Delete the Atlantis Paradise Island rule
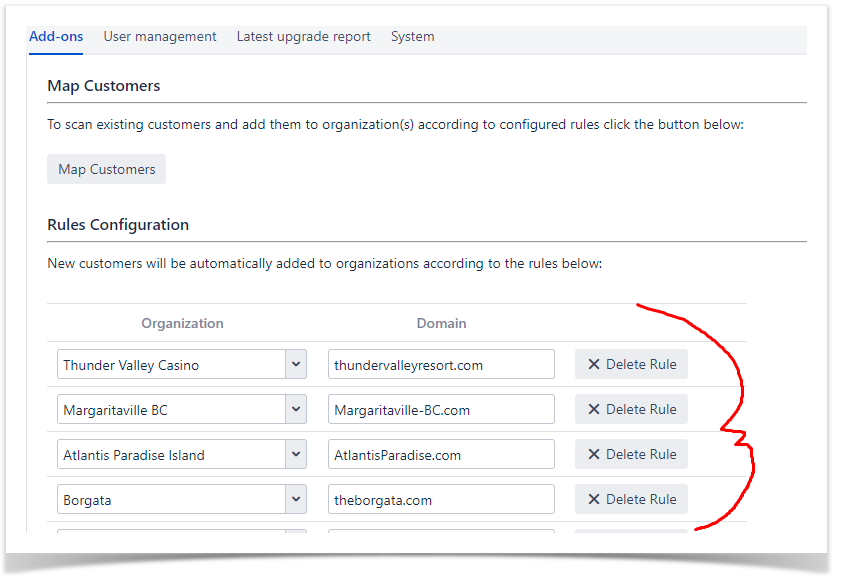 [x=631, y=454]
